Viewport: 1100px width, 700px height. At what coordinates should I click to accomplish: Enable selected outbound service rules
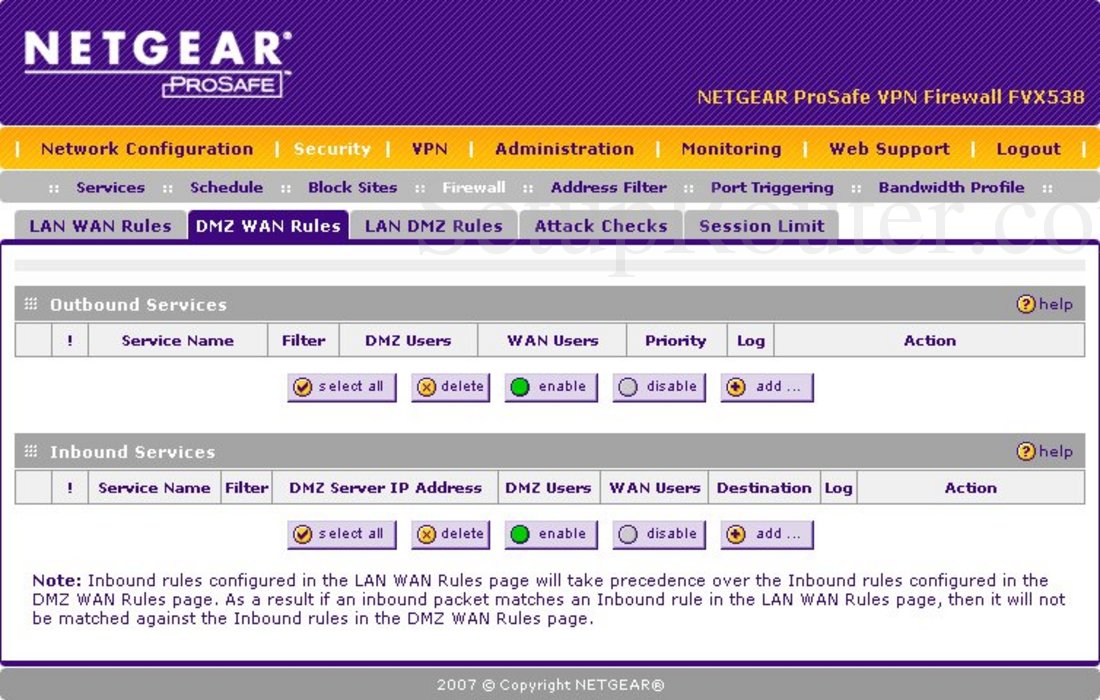pyautogui.click(x=550, y=387)
